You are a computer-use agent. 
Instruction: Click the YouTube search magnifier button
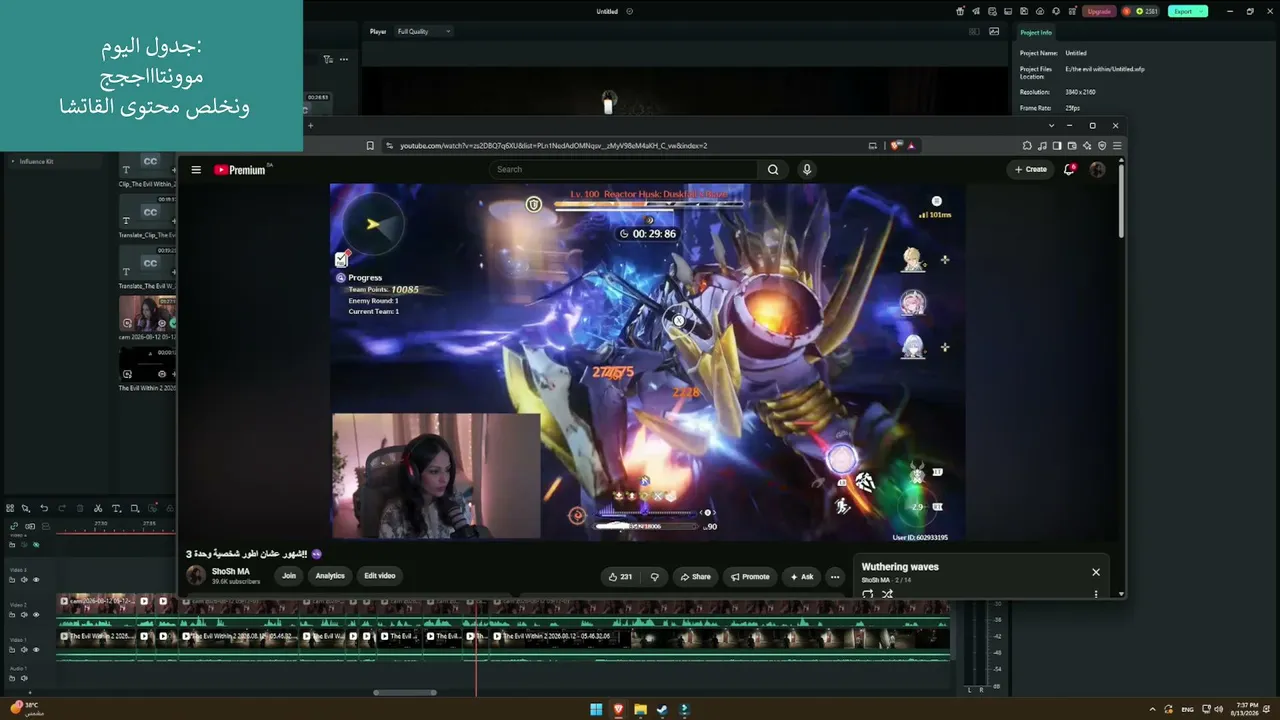[x=773, y=169]
